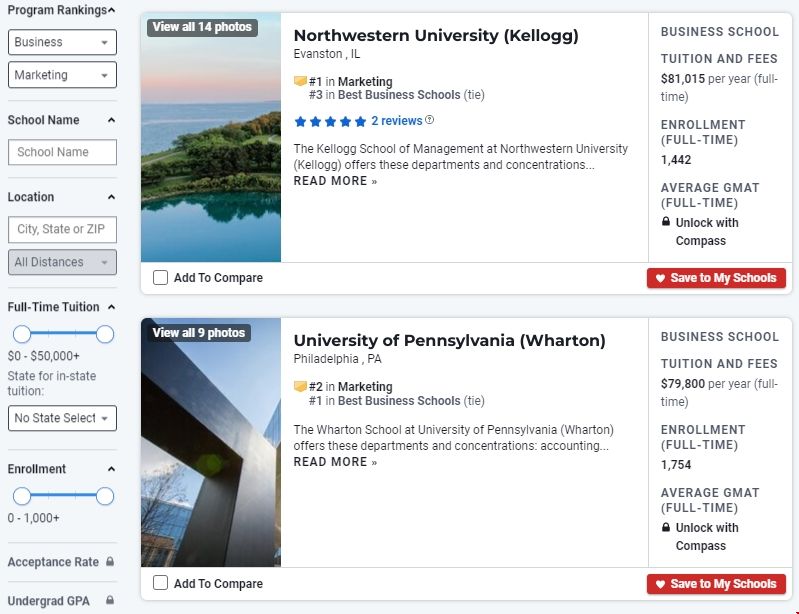The image size is (799, 614).
Task: Click the School Name input field
Action: (x=62, y=152)
